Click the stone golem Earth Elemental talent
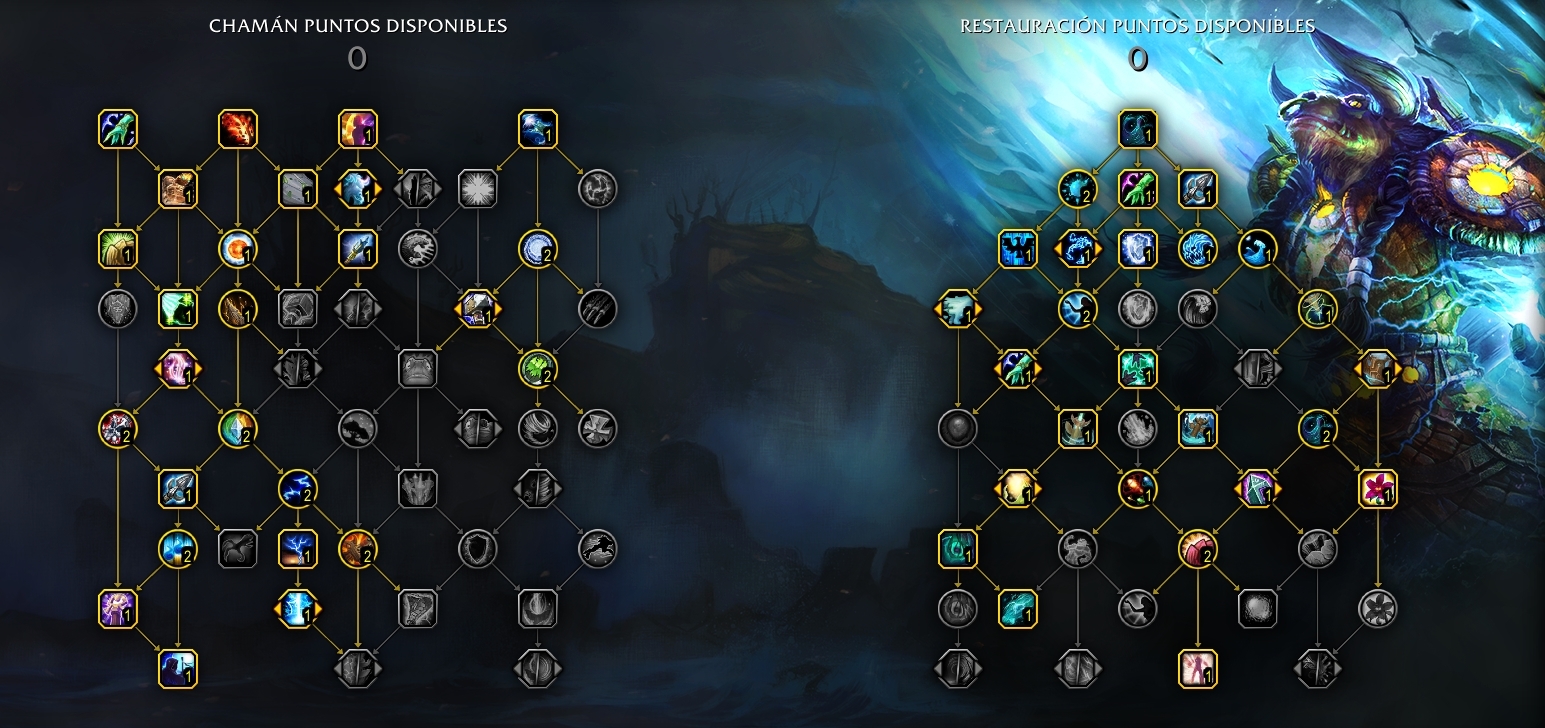Viewport: 1545px width, 728px height. coord(178,189)
